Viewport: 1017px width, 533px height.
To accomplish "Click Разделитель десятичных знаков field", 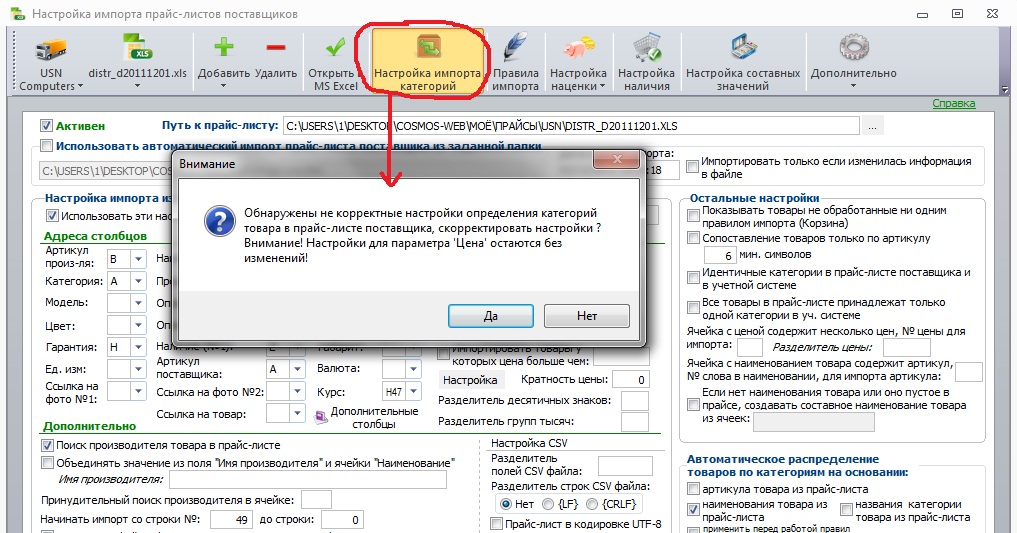I will [635, 401].
